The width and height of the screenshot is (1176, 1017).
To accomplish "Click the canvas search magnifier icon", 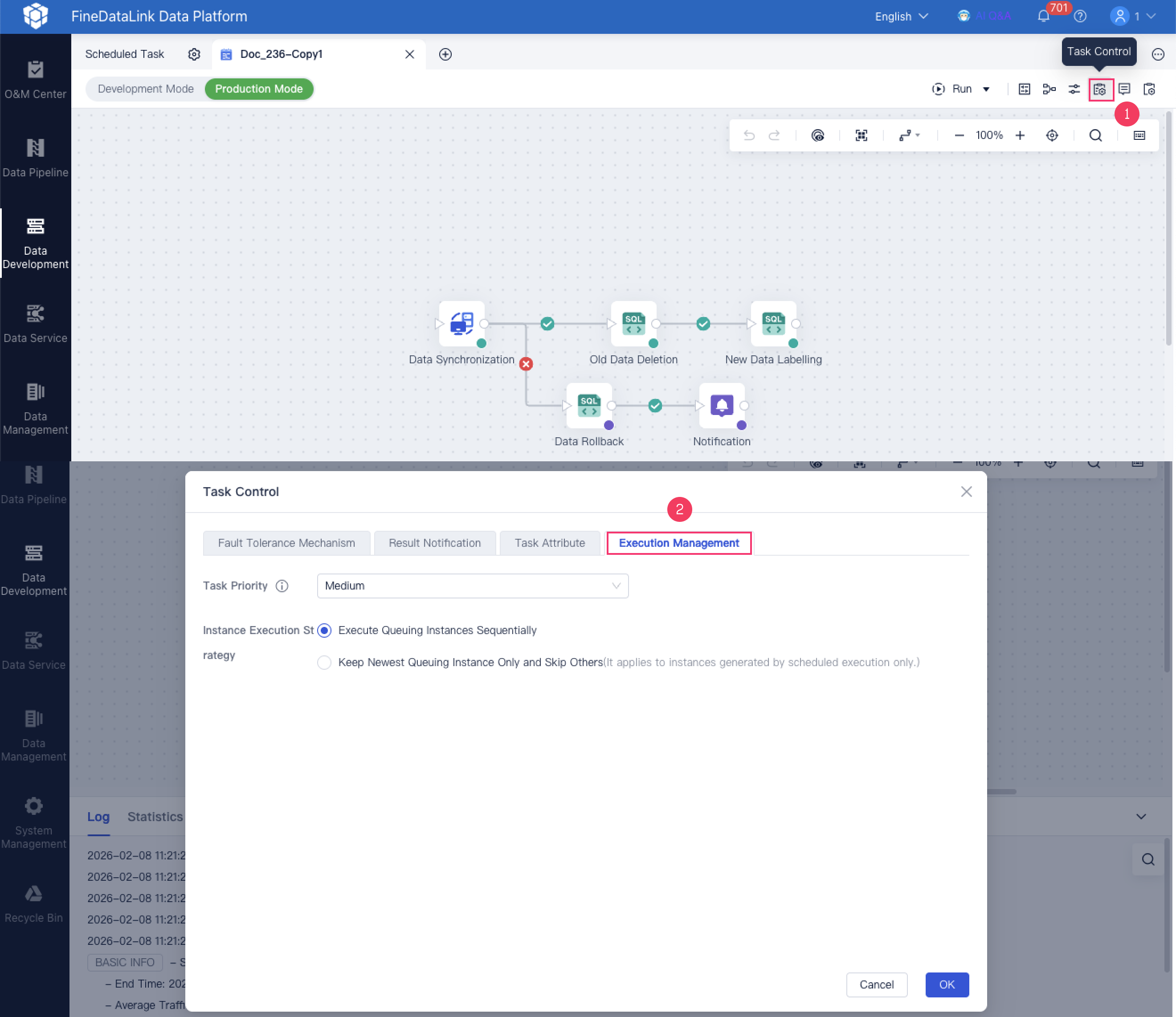I will click(x=1095, y=135).
